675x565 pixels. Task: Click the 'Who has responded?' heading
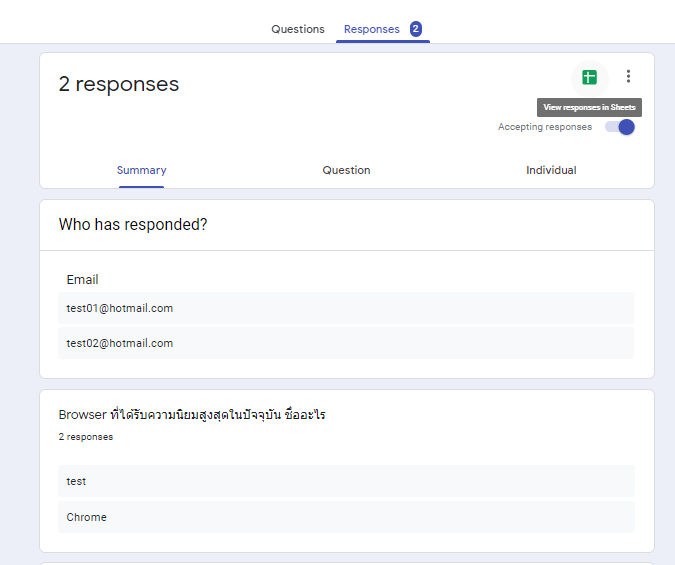coord(133,225)
